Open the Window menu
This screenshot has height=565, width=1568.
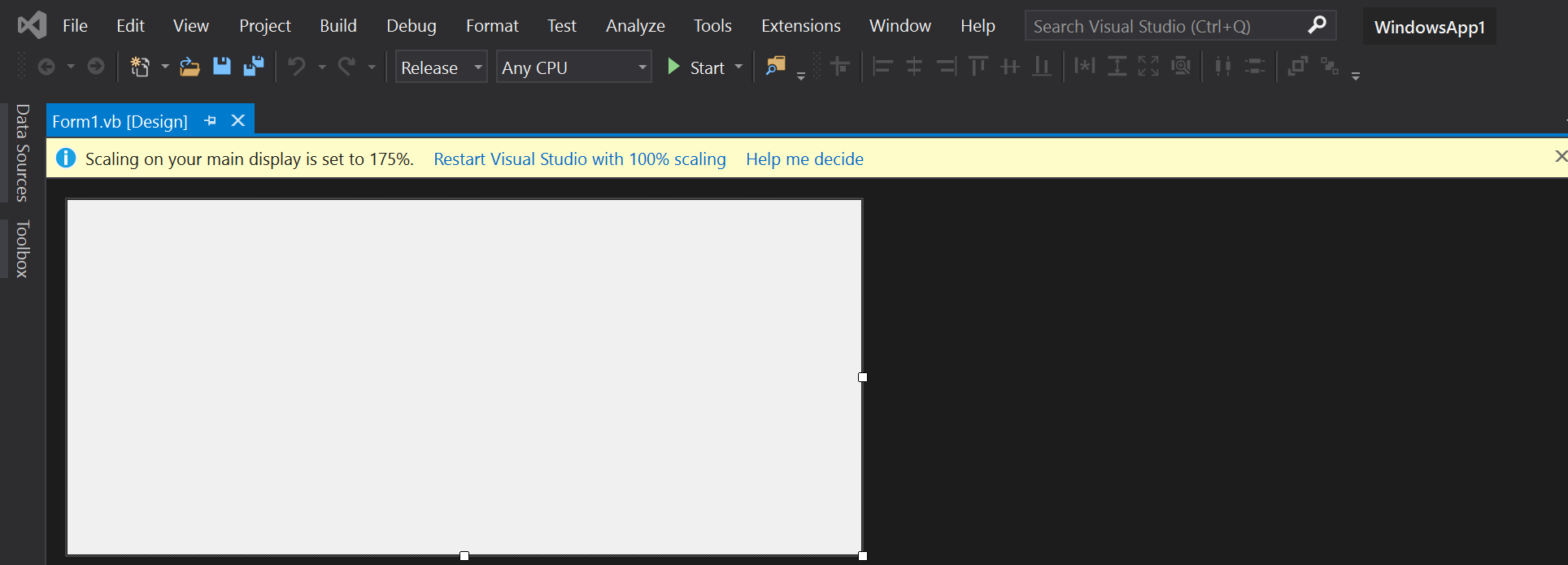tap(900, 26)
